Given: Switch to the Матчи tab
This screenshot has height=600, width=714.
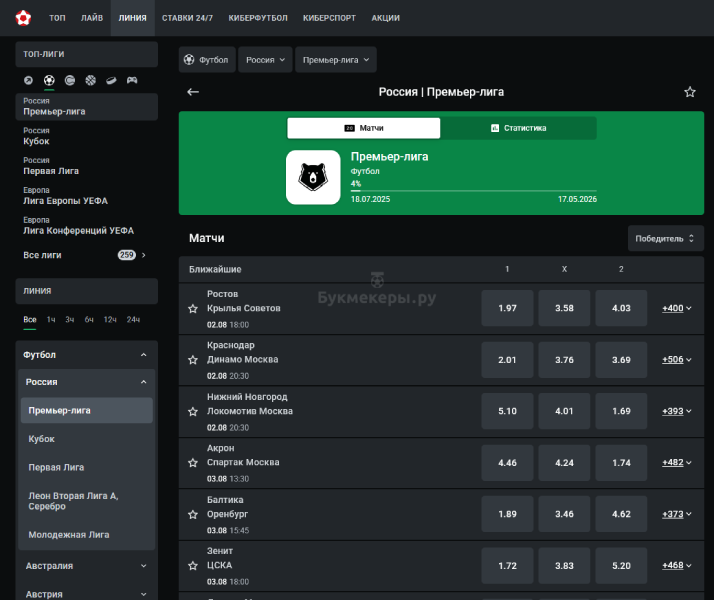Looking at the screenshot, I should click(x=363, y=128).
